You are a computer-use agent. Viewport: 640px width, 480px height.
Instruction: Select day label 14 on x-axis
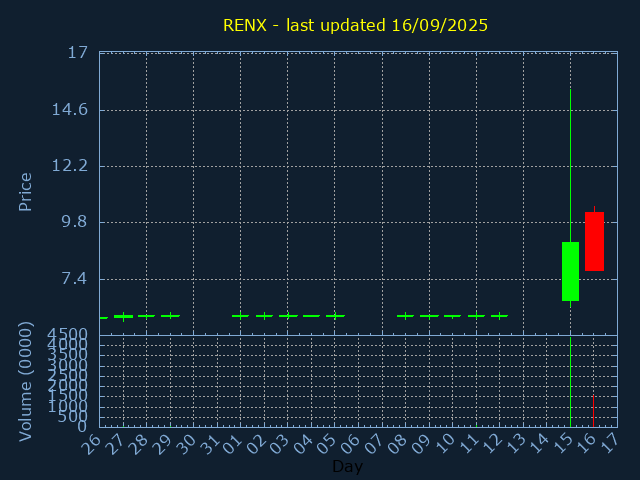(538, 444)
